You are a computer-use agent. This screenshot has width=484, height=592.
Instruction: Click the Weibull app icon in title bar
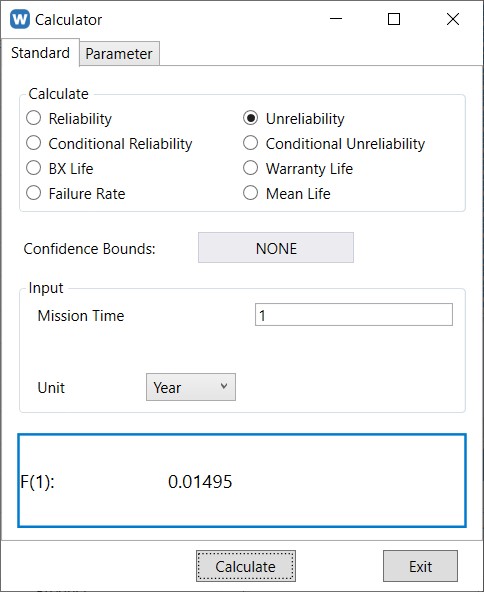click(x=20, y=19)
